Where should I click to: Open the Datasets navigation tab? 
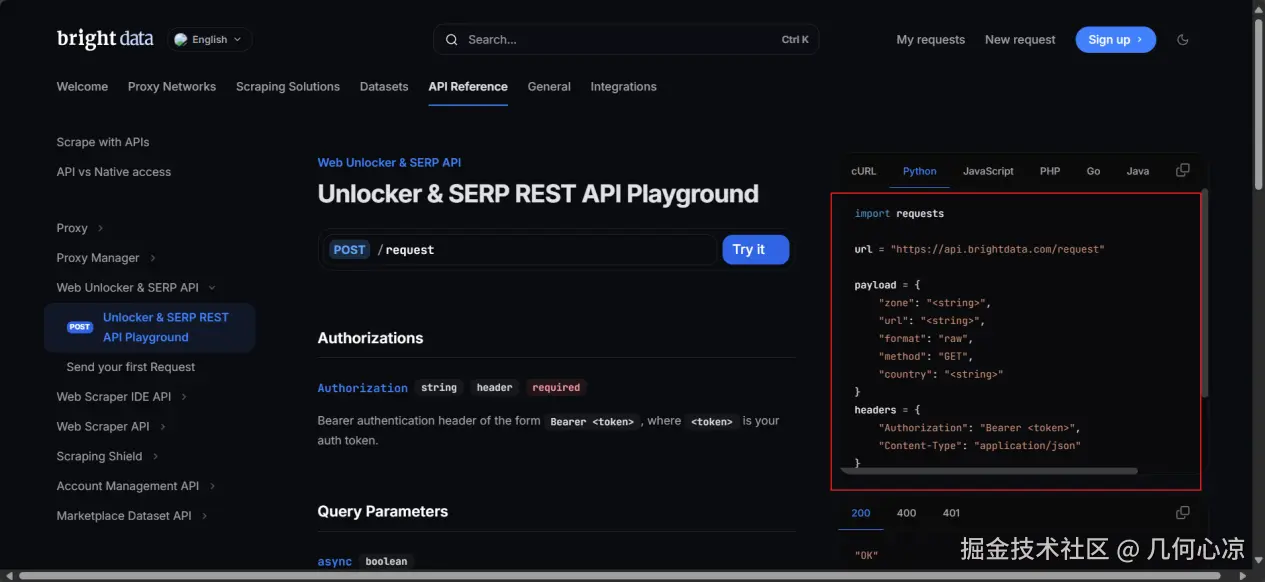(384, 87)
